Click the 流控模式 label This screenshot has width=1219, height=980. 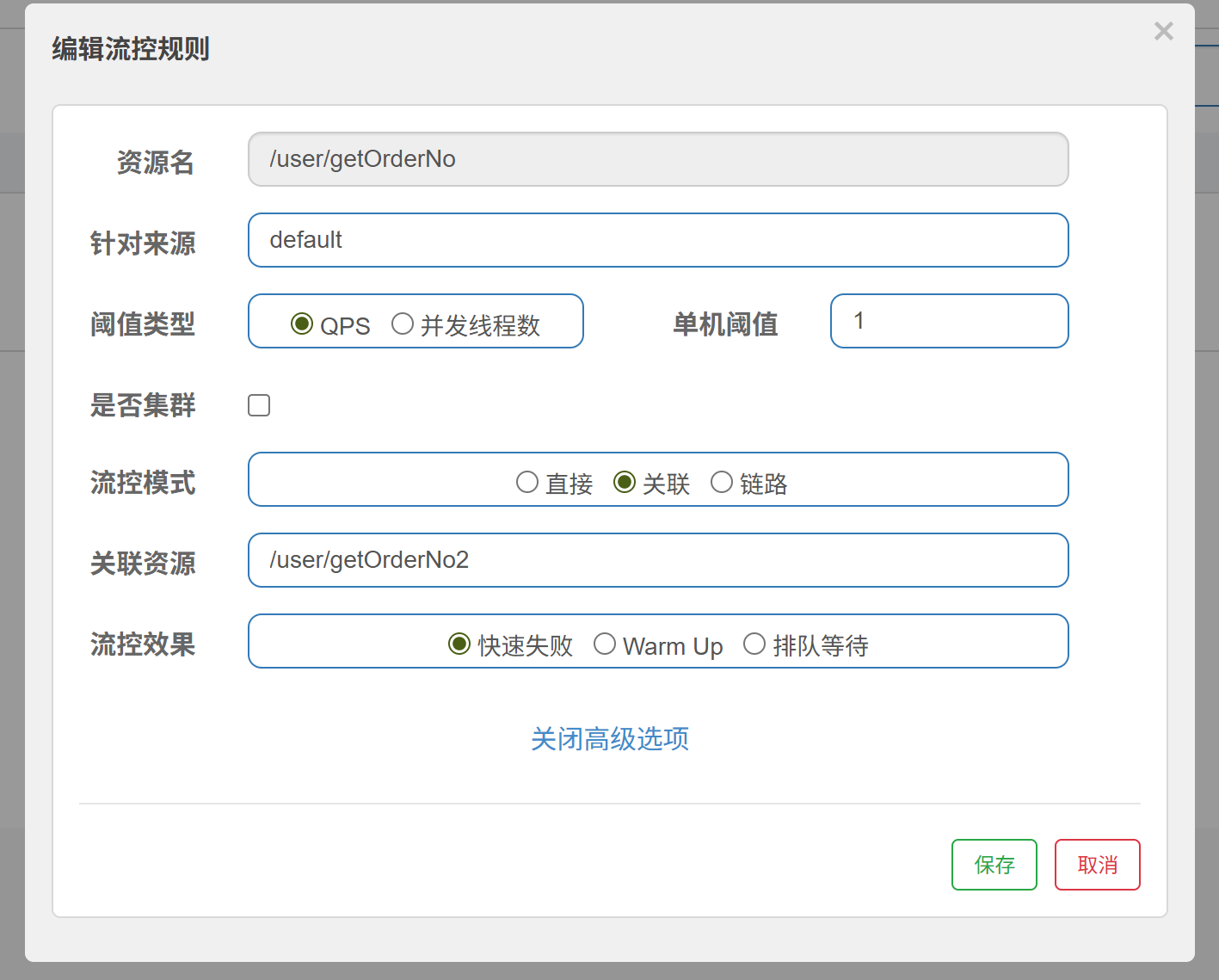coord(143,483)
